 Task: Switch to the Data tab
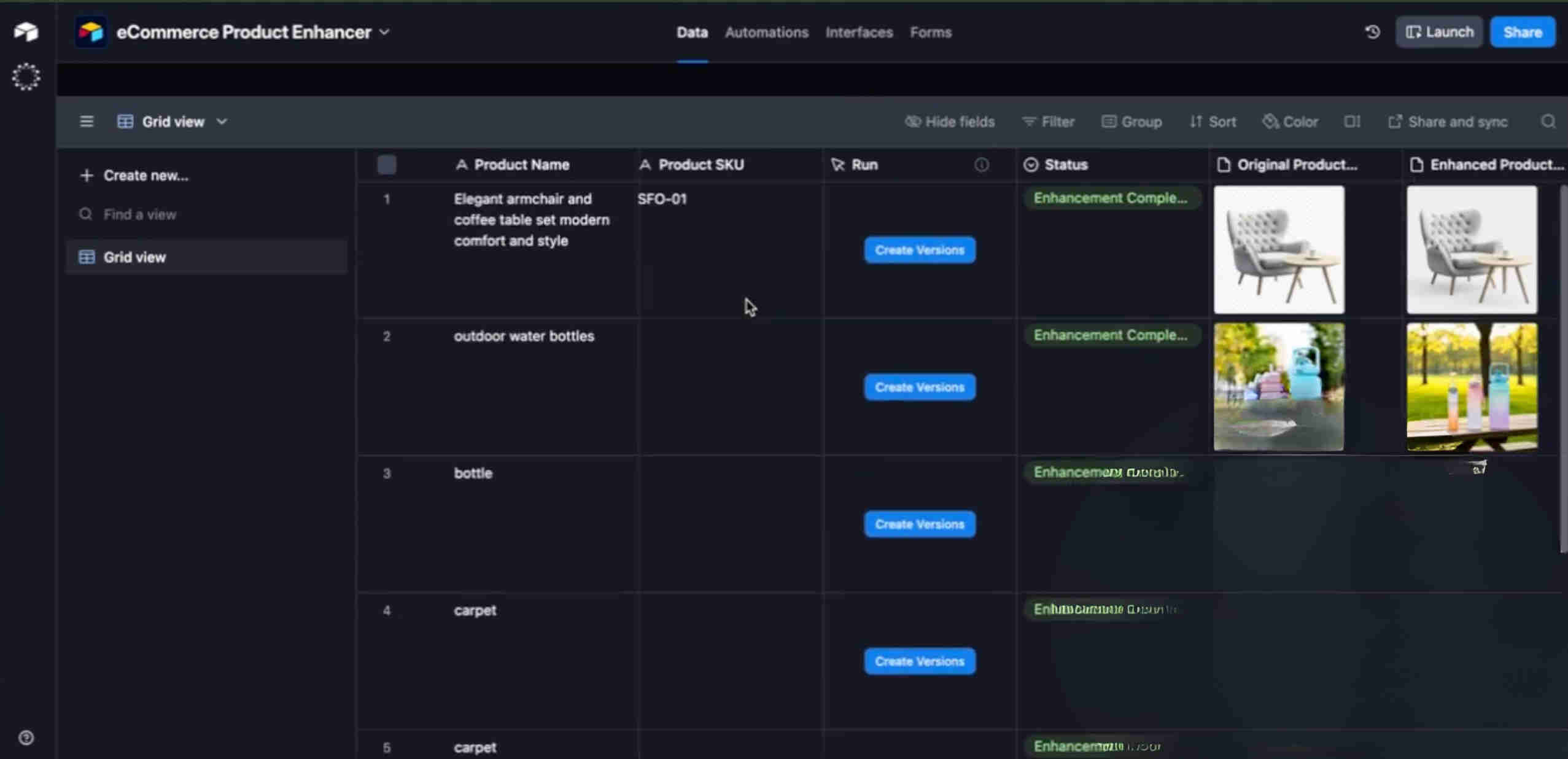(692, 32)
